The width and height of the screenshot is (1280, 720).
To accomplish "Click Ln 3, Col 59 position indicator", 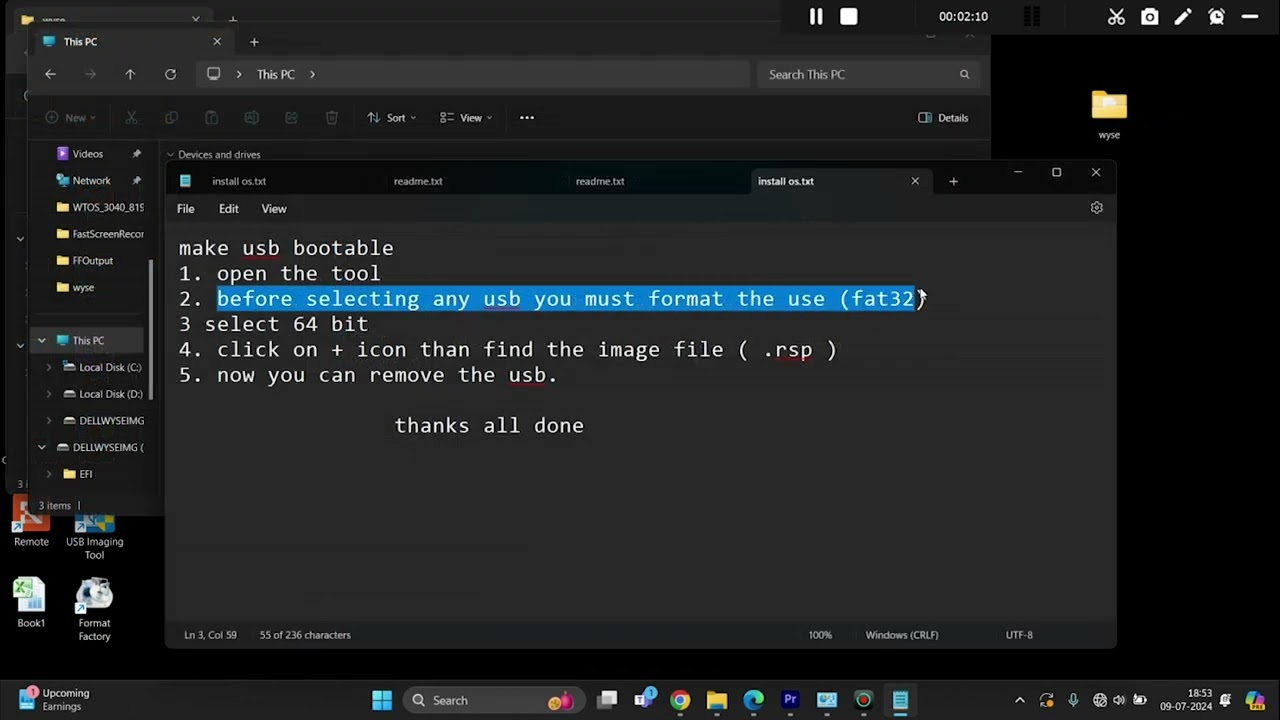I will click(210, 635).
